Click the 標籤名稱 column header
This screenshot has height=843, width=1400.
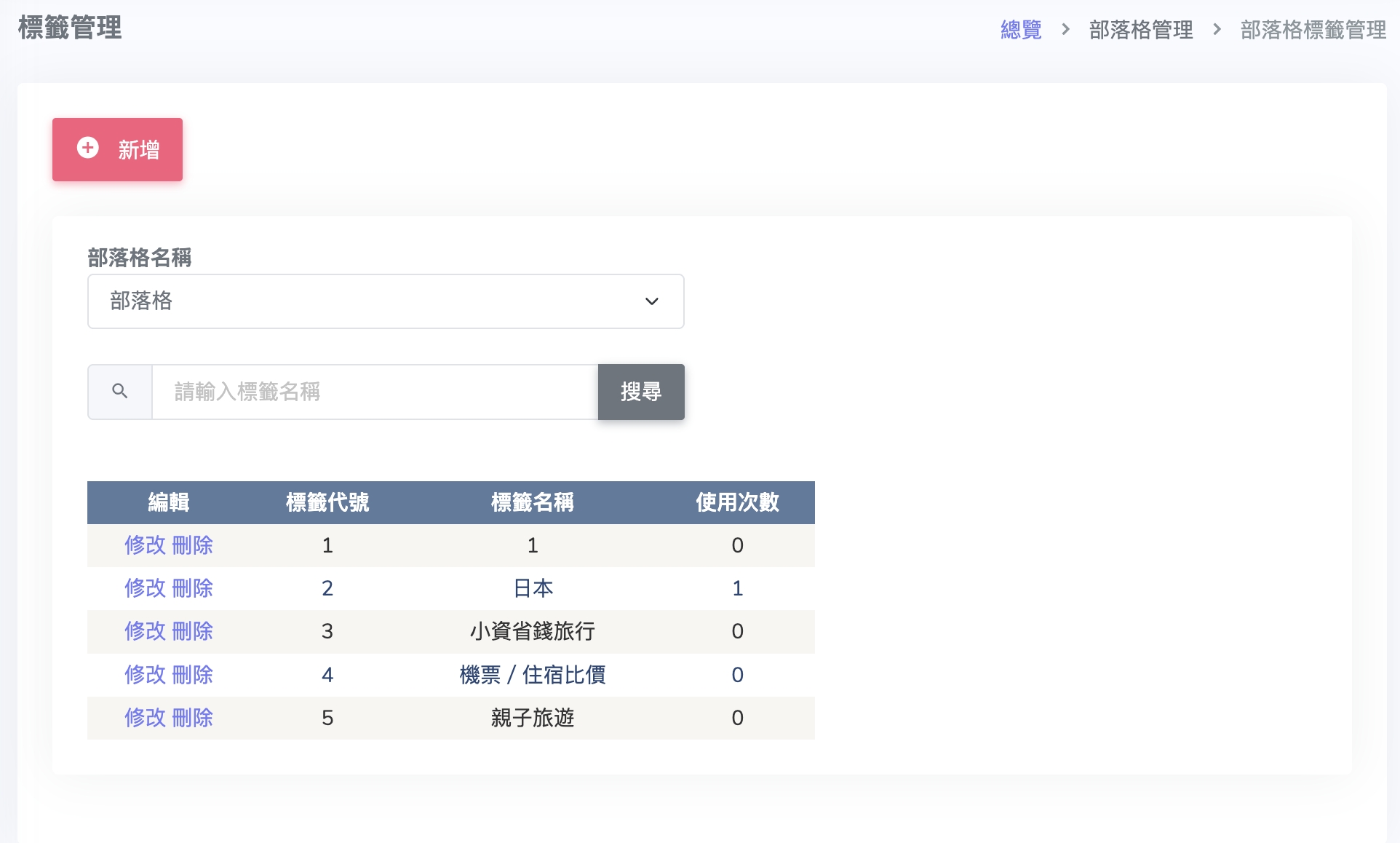tap(533, 502)
